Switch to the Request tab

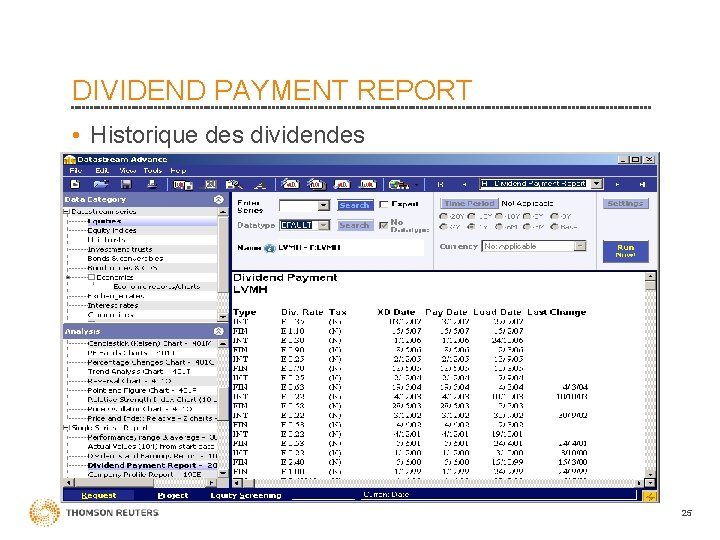click(99, 495)
